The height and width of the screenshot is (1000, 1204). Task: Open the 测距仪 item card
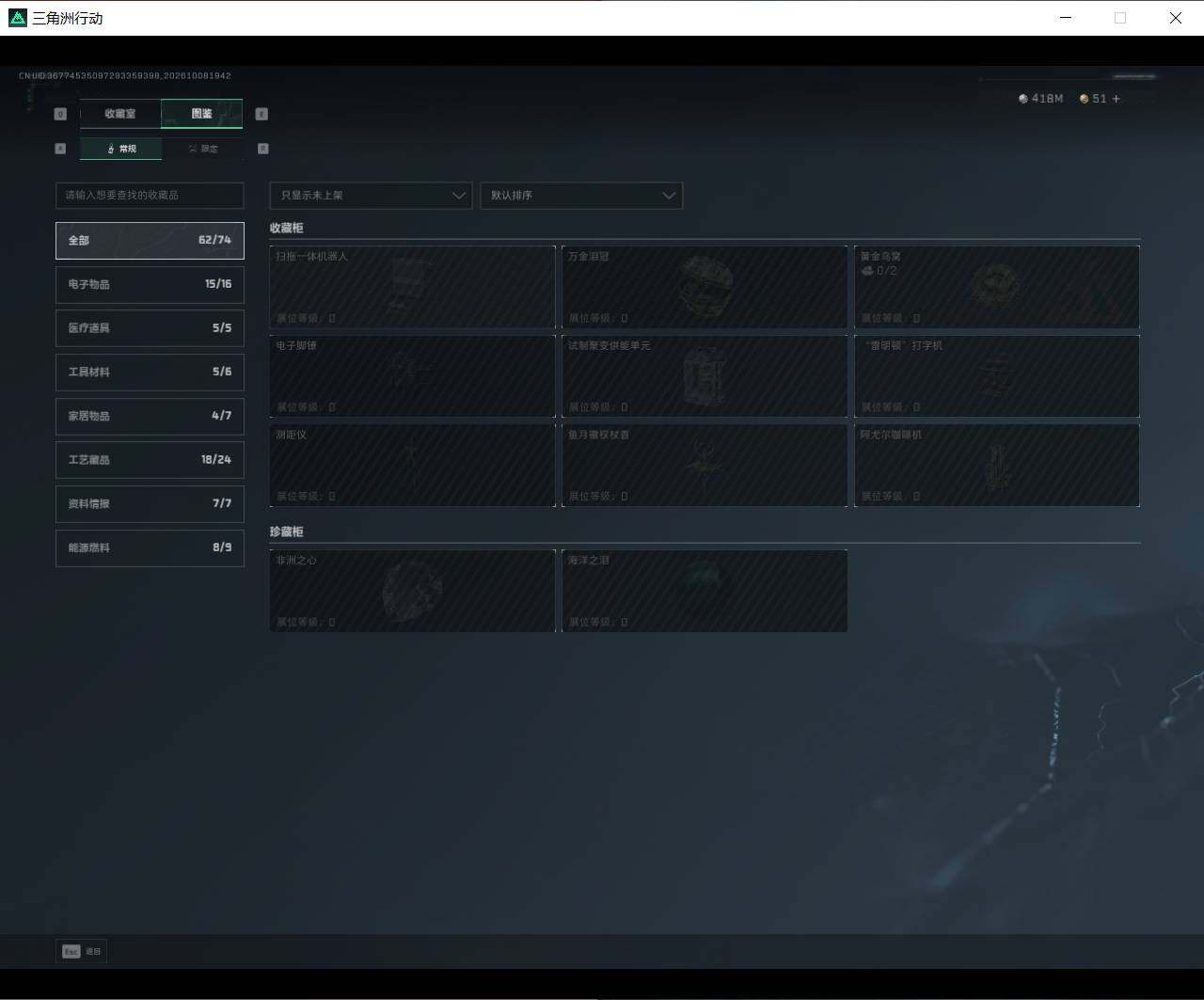[x=412, y=466]
